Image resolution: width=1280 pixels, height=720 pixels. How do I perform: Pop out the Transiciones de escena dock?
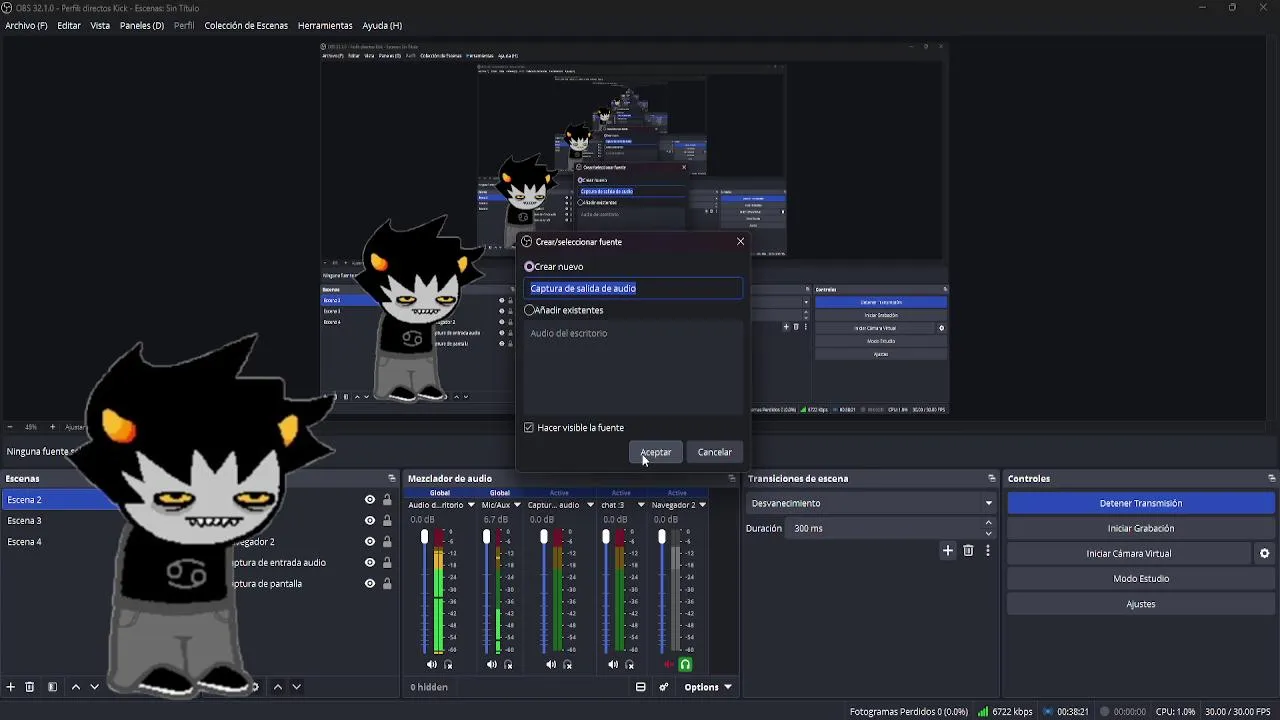click(x=992, y=478)
